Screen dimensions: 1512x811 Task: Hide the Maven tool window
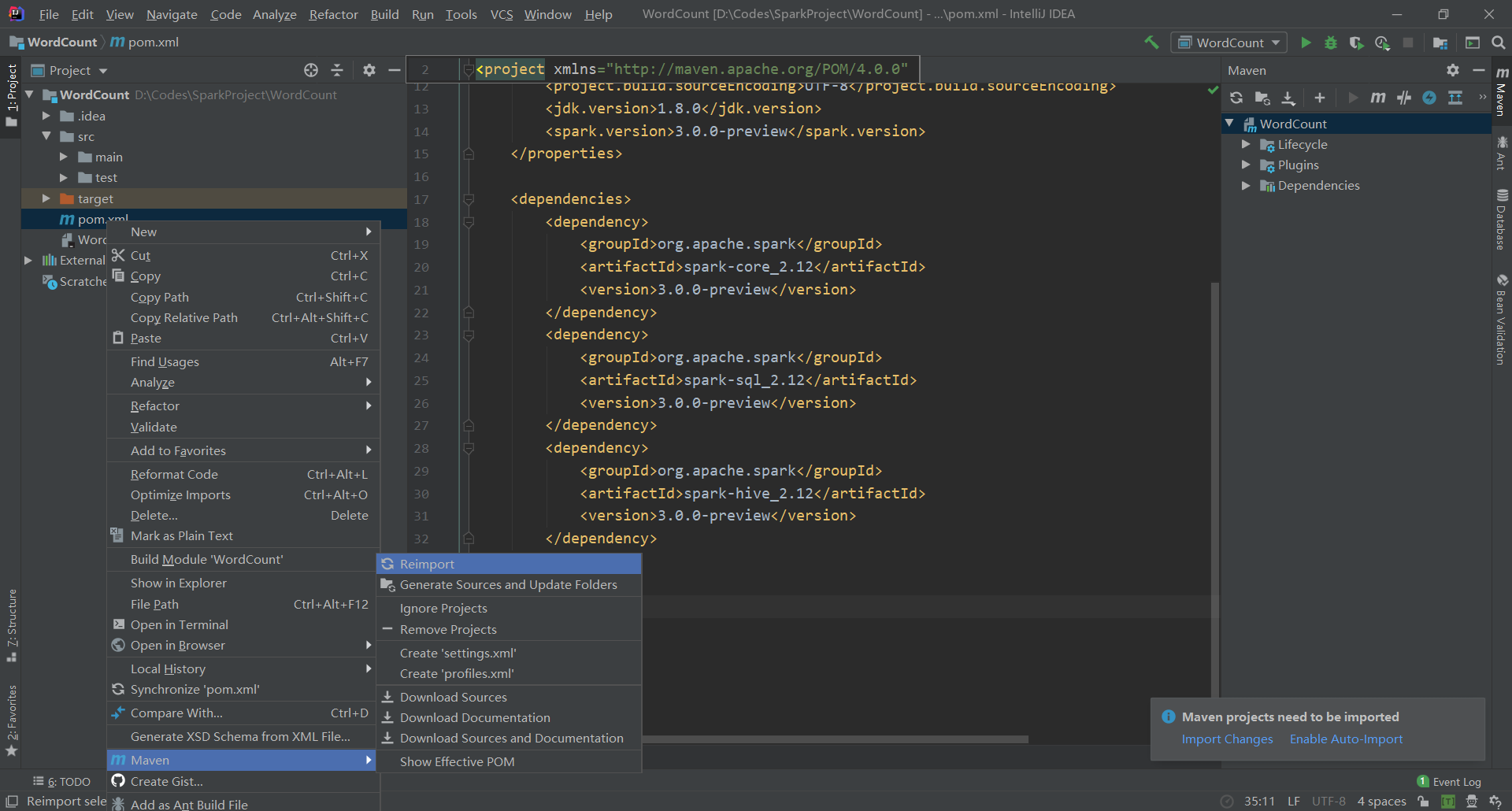pyautogui.click(x=1479, y=70)
